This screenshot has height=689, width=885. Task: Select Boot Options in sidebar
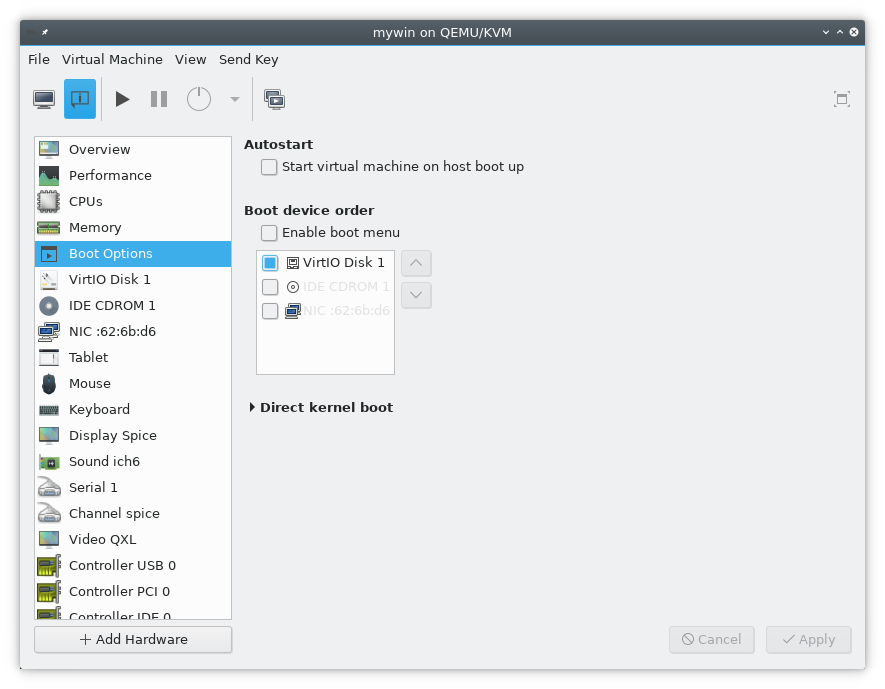click(x=133, y=253)
